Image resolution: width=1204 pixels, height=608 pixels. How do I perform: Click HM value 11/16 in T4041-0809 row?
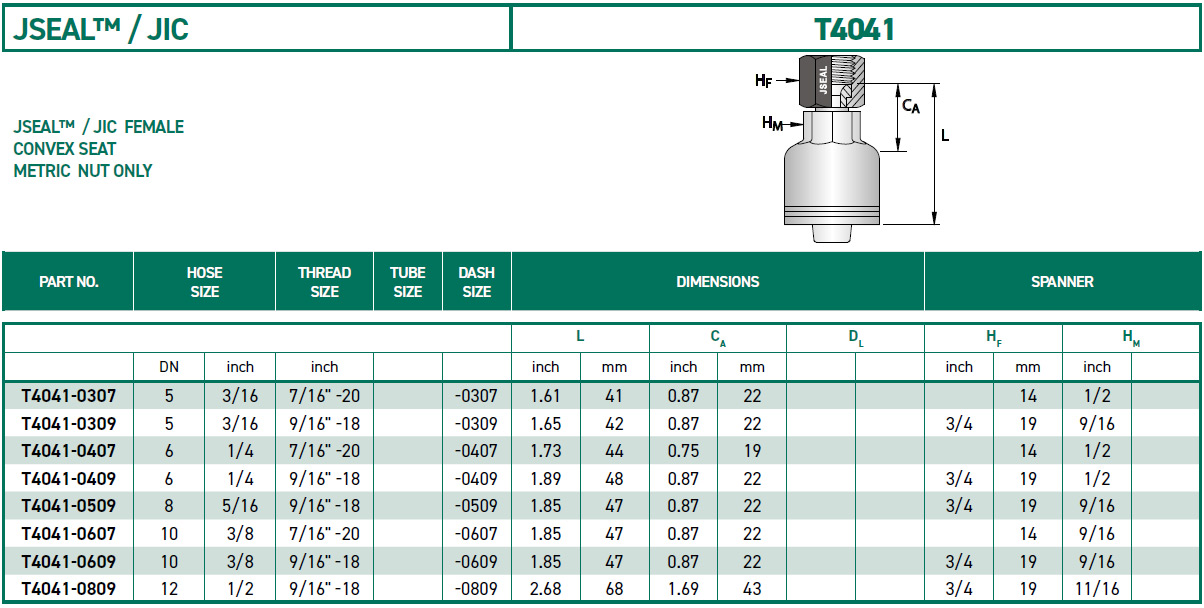point(1096,589)
